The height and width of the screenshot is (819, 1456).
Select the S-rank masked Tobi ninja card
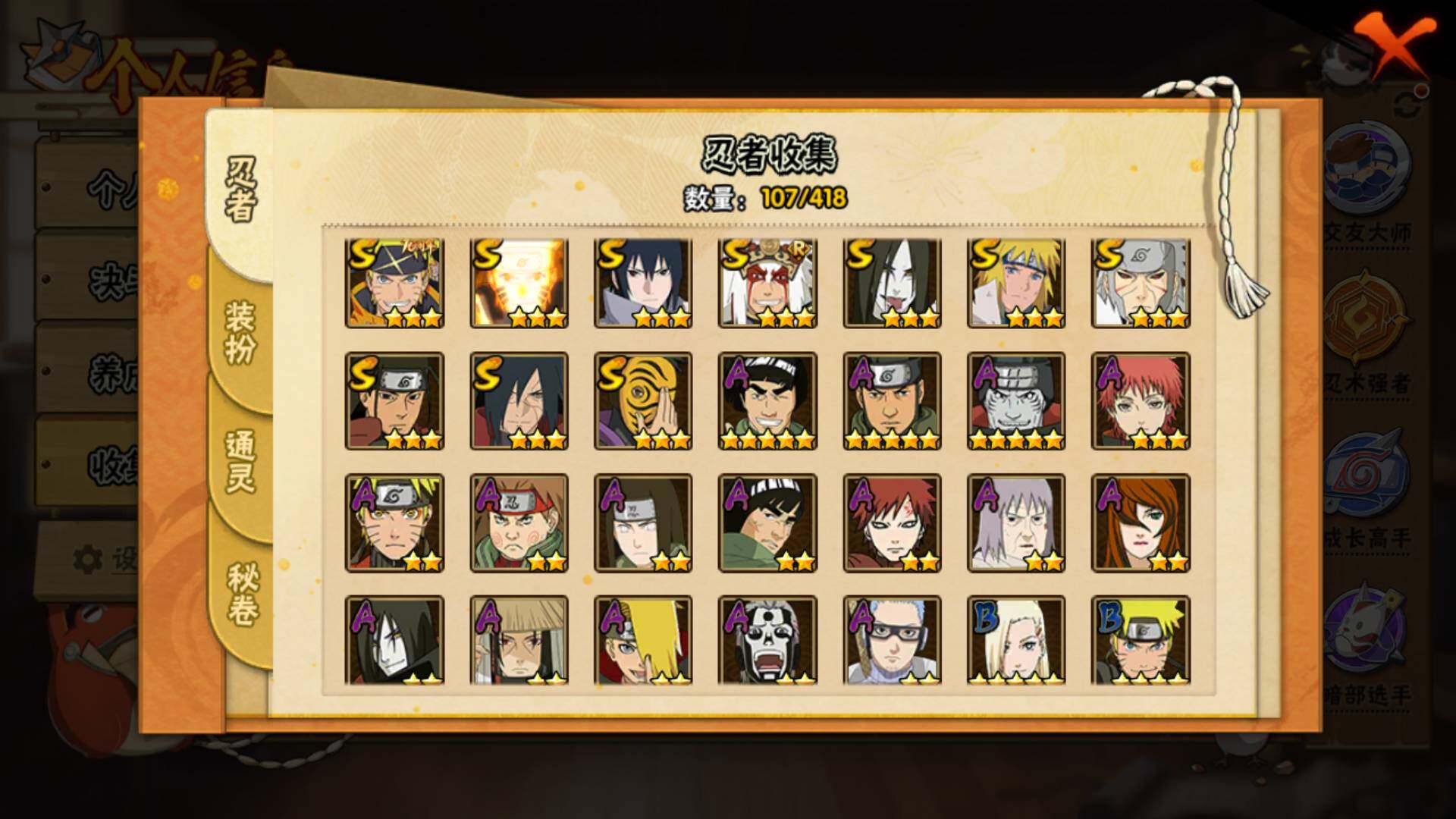coord(643,401)
